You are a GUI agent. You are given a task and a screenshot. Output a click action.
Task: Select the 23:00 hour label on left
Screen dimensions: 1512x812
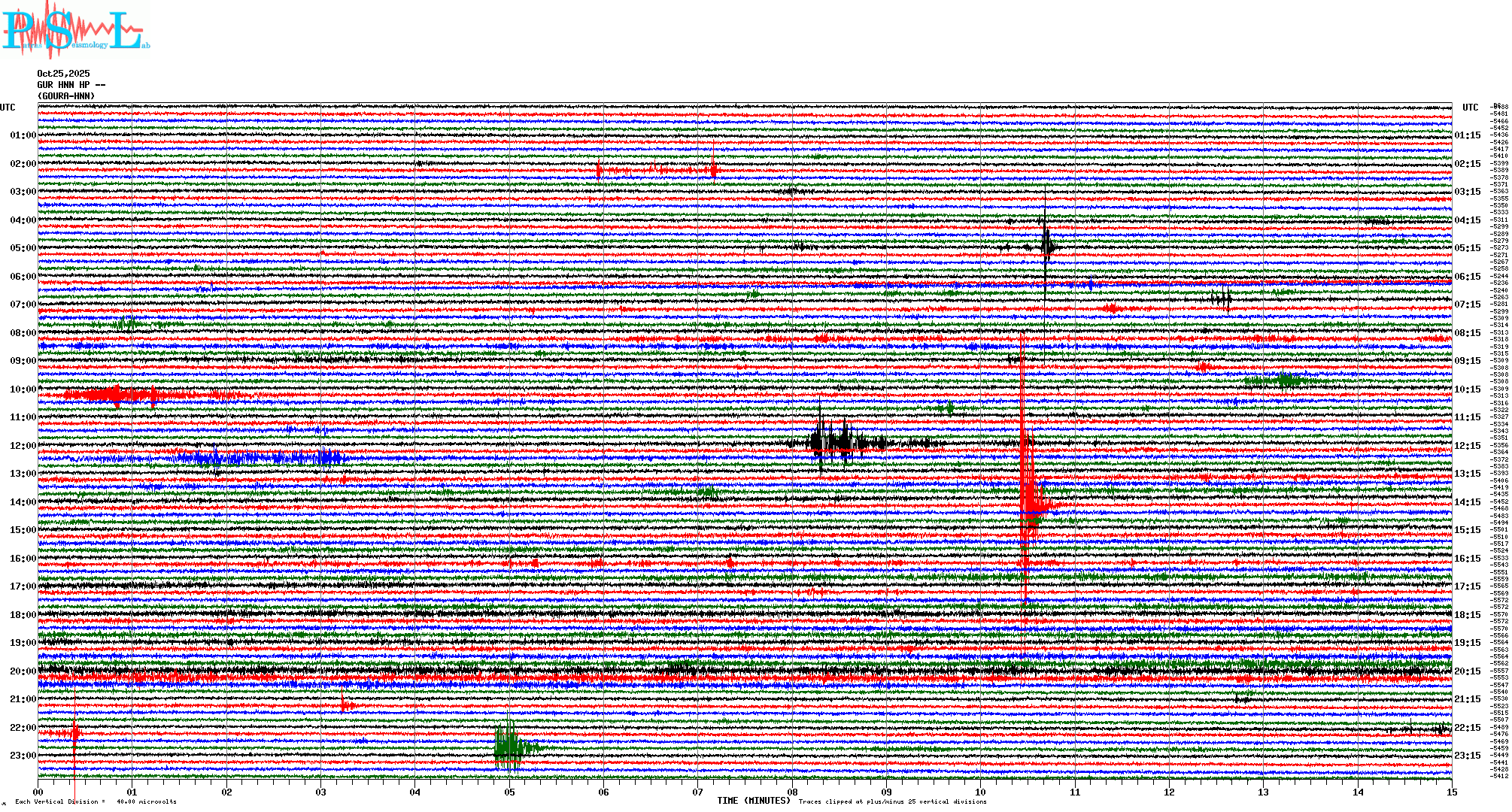23,756
